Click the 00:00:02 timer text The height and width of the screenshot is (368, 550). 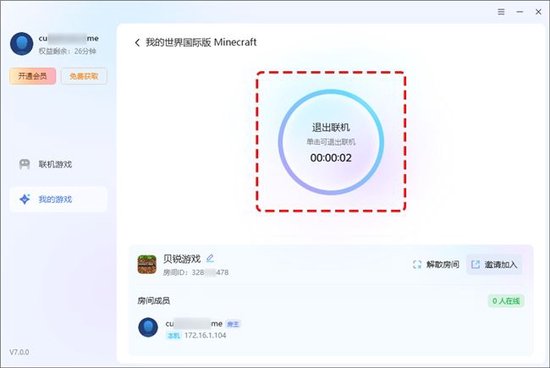pos(331,158)
